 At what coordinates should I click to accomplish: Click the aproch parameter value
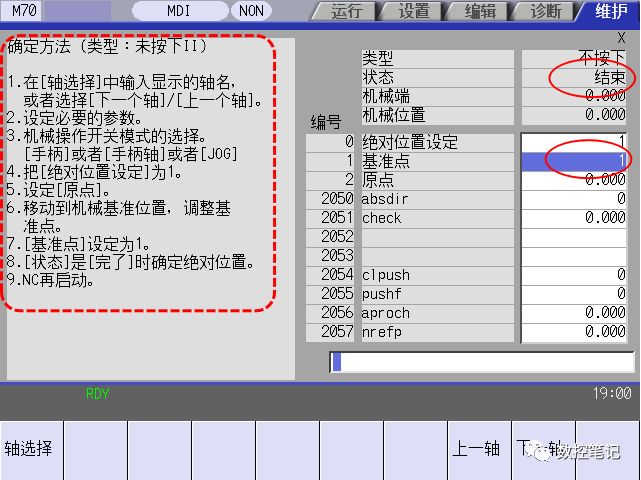coord(575,313)
